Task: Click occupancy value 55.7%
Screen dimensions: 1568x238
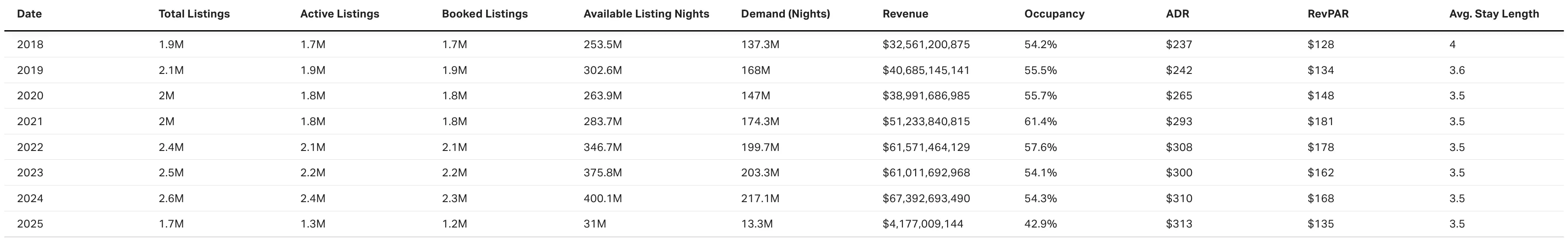Action: click(1040, 96)
